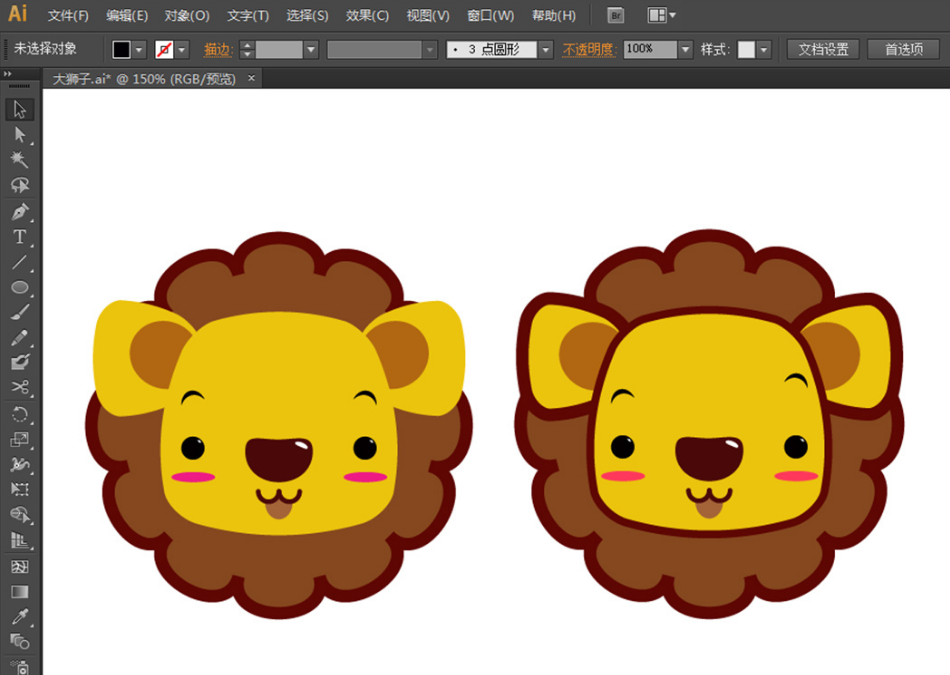Pick the Eyedropper tool
The height and width of the screenshot is (675, 950).
pos(19,616)
